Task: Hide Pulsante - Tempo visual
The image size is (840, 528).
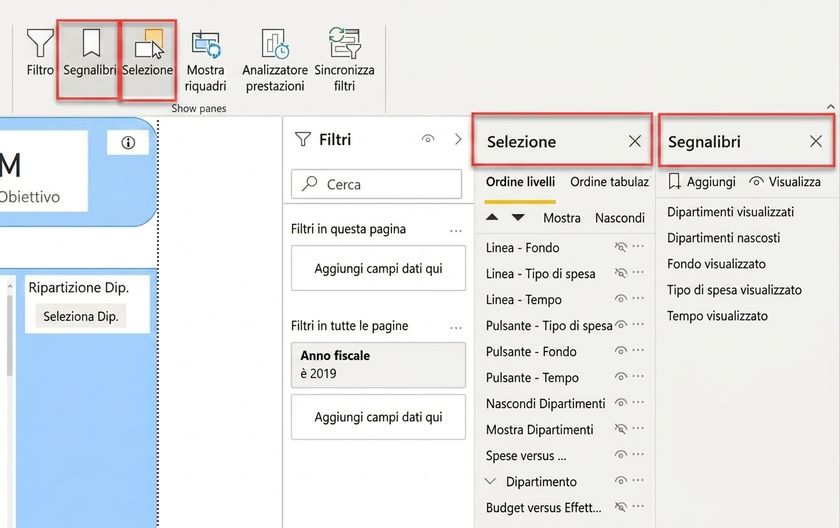Action: click(621, 376)
